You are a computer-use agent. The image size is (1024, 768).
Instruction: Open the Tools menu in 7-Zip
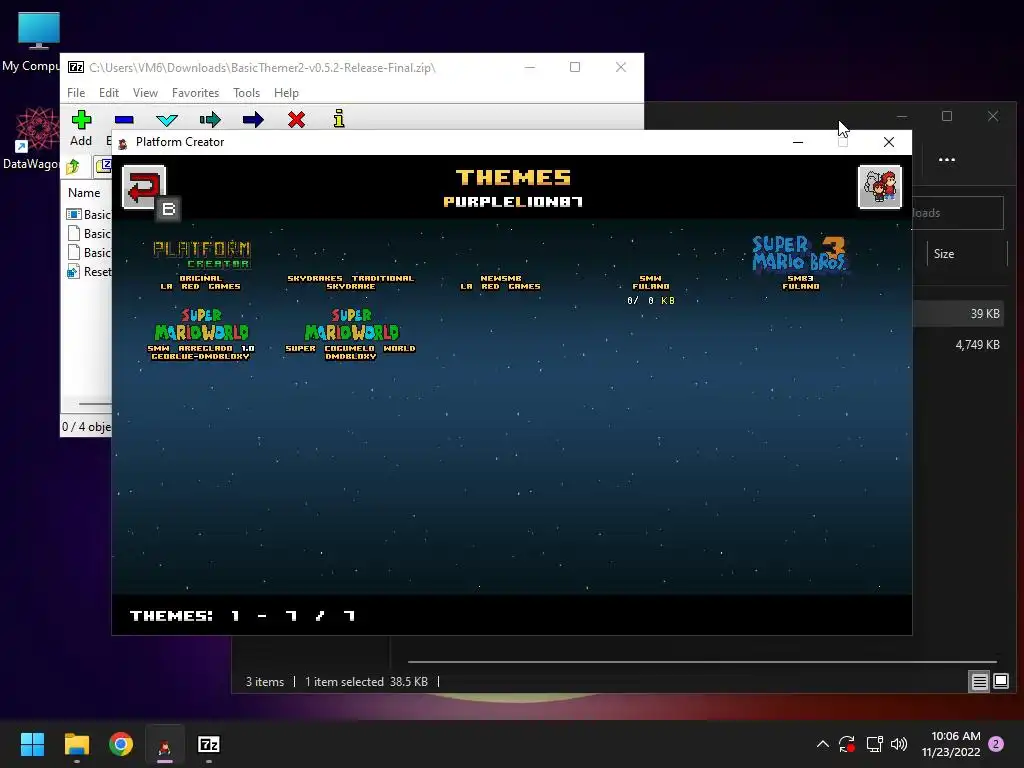pyautogui.click(x=246, y=93)
